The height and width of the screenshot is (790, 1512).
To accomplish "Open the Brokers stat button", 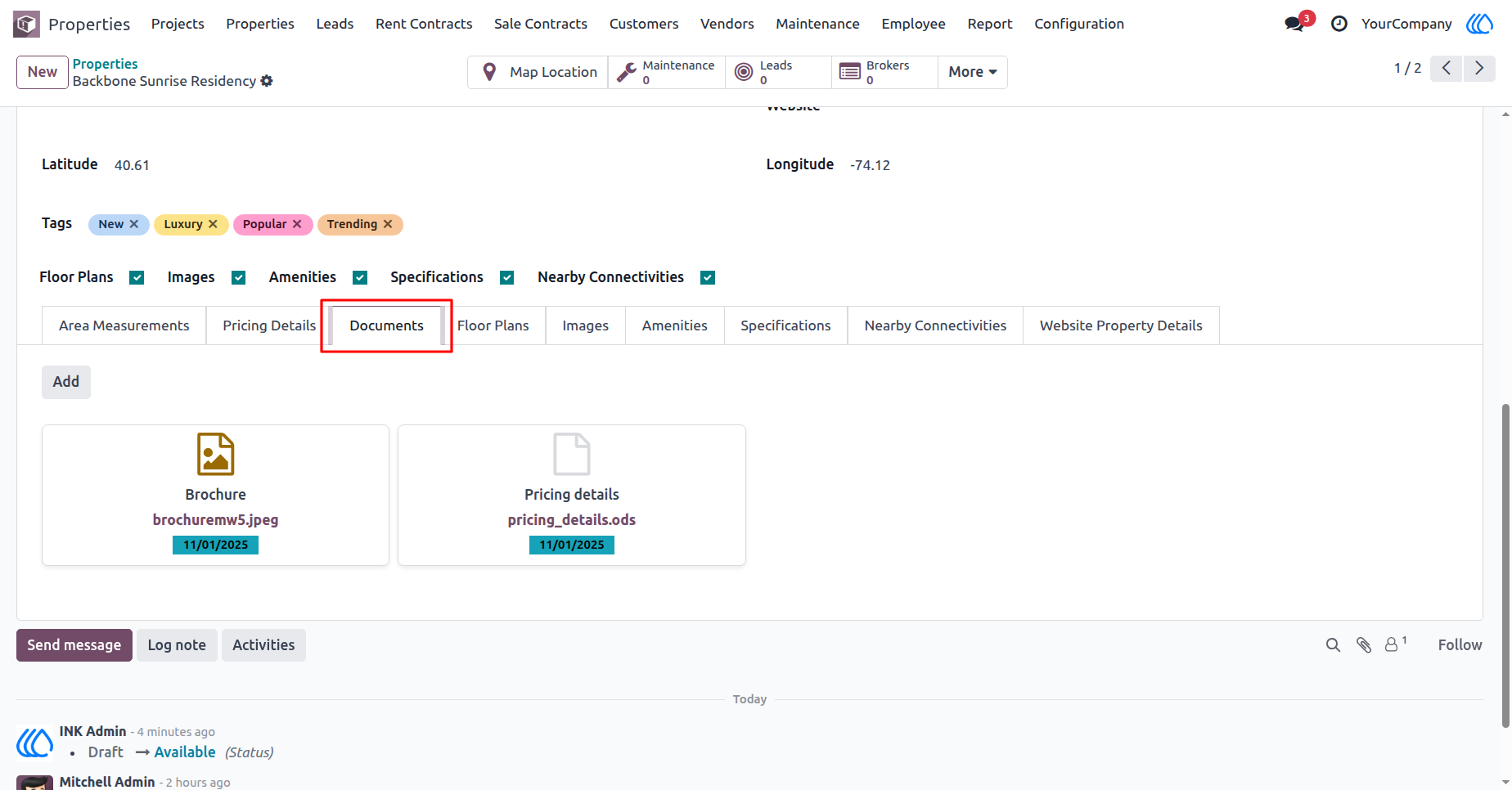I will (x=884, y=72).
